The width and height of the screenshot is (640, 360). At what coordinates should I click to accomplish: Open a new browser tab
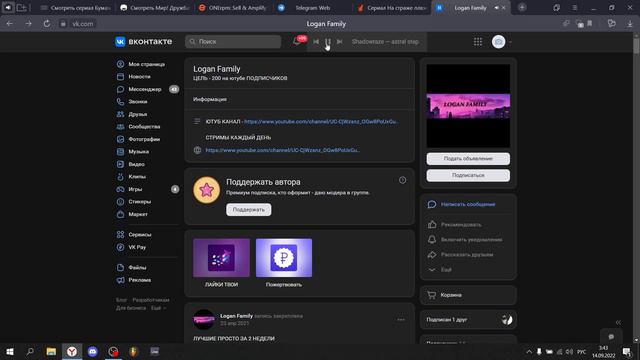522,7
